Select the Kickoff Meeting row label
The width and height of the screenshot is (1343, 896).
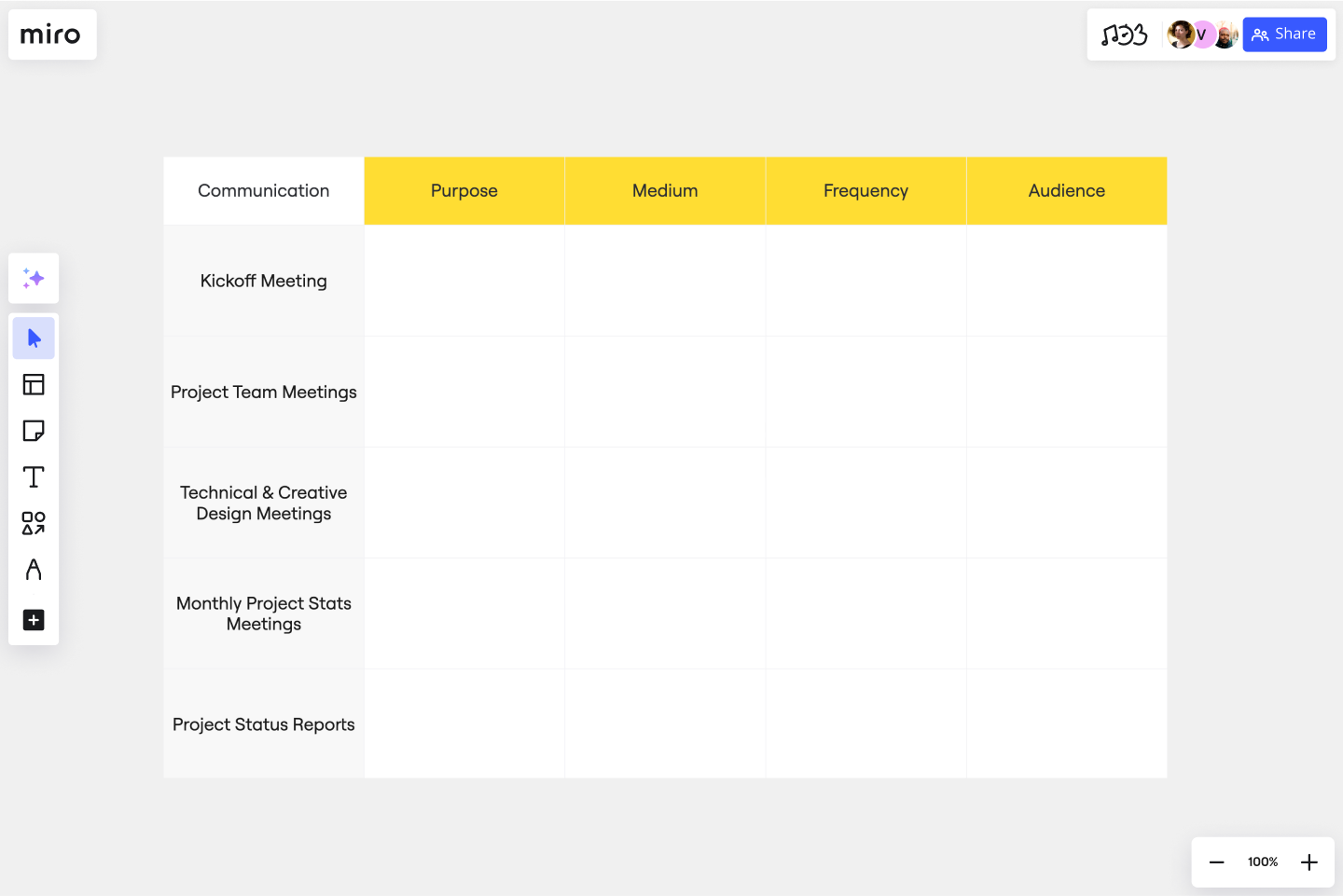[263, 281]
